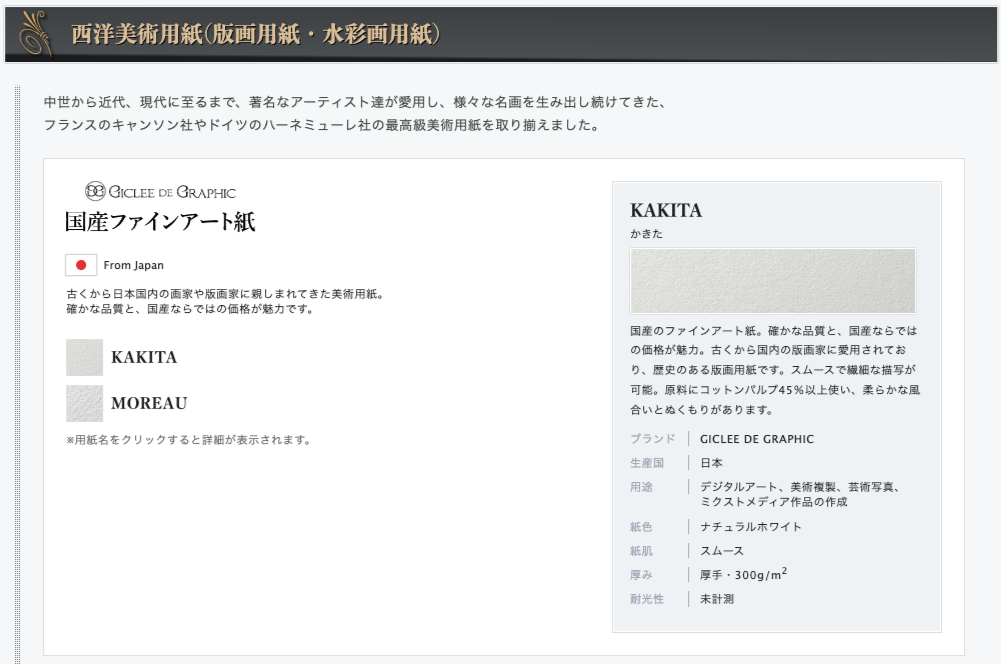Click the スムース texture value

(x=722, y=551)
